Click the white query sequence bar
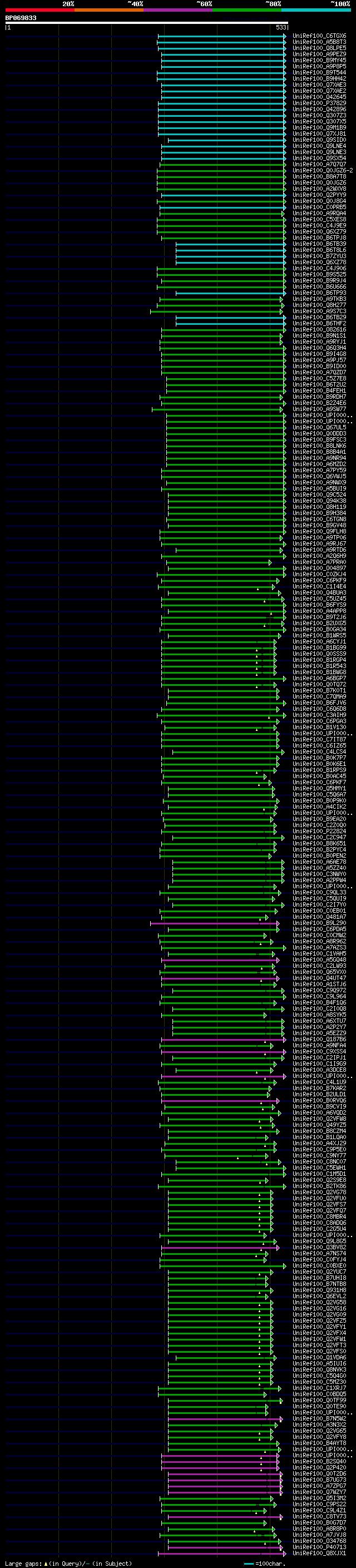Screen dimensions: 356x1568 (147, 22)
